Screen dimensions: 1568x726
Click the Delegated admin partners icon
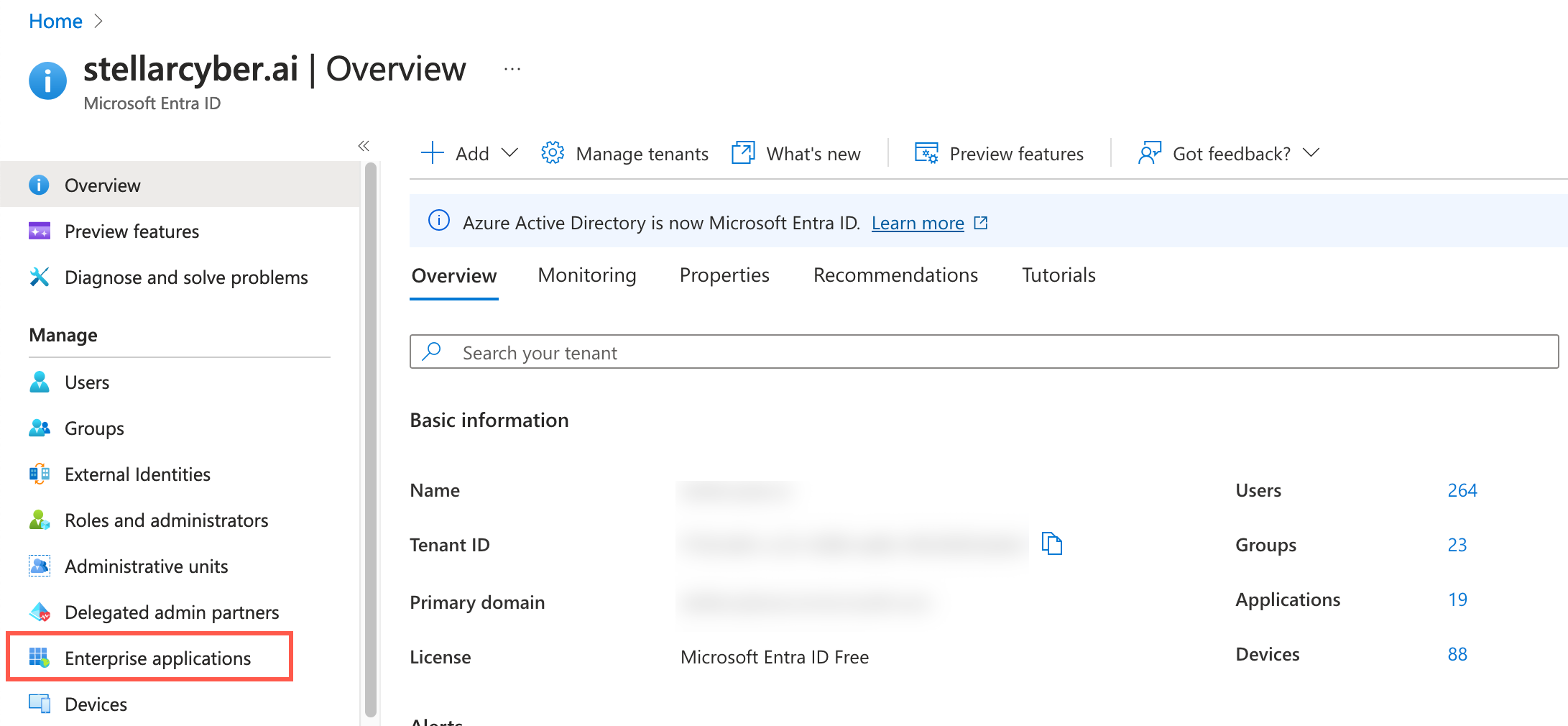(39, 612)
